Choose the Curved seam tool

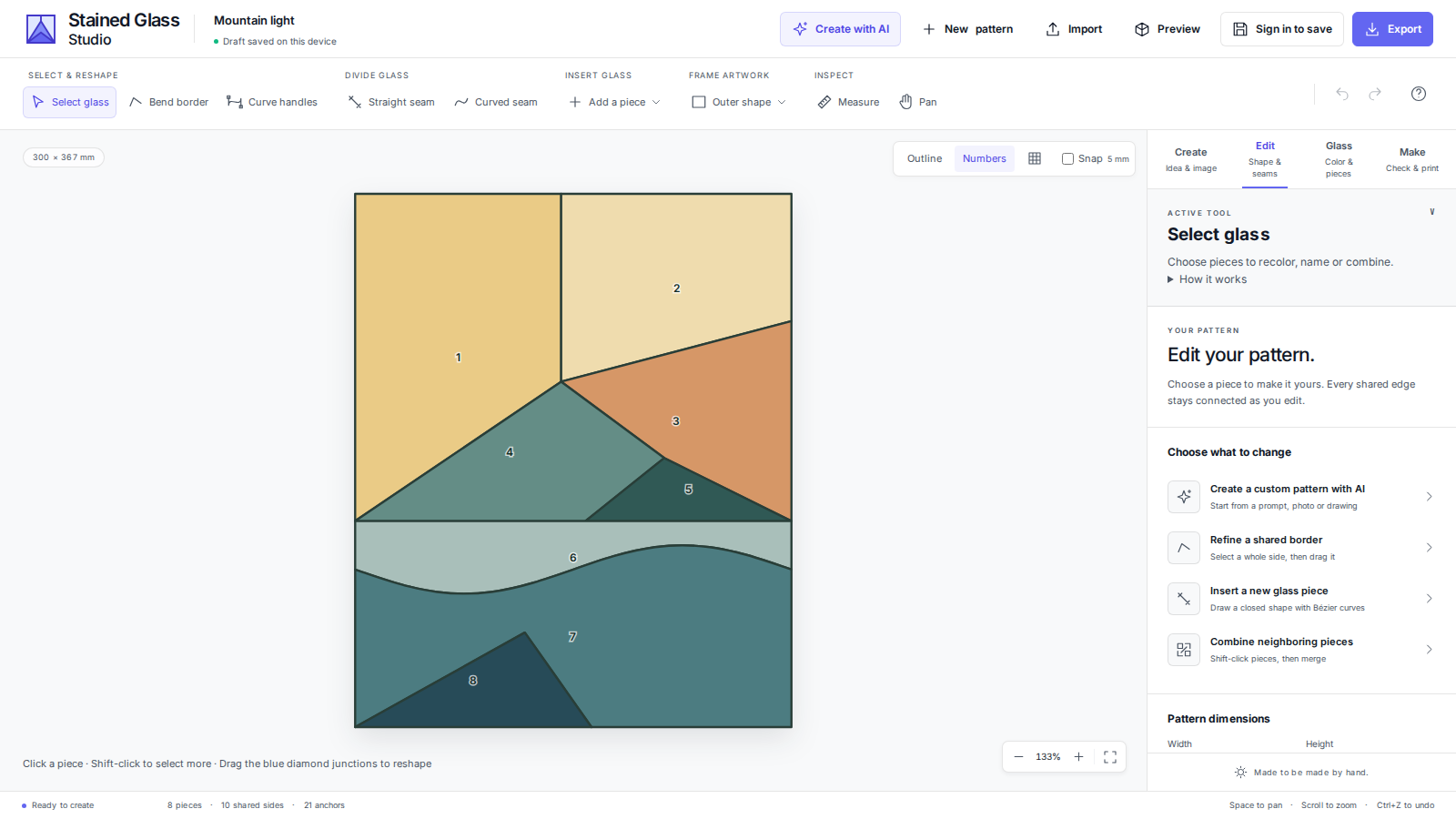(496, 102)
